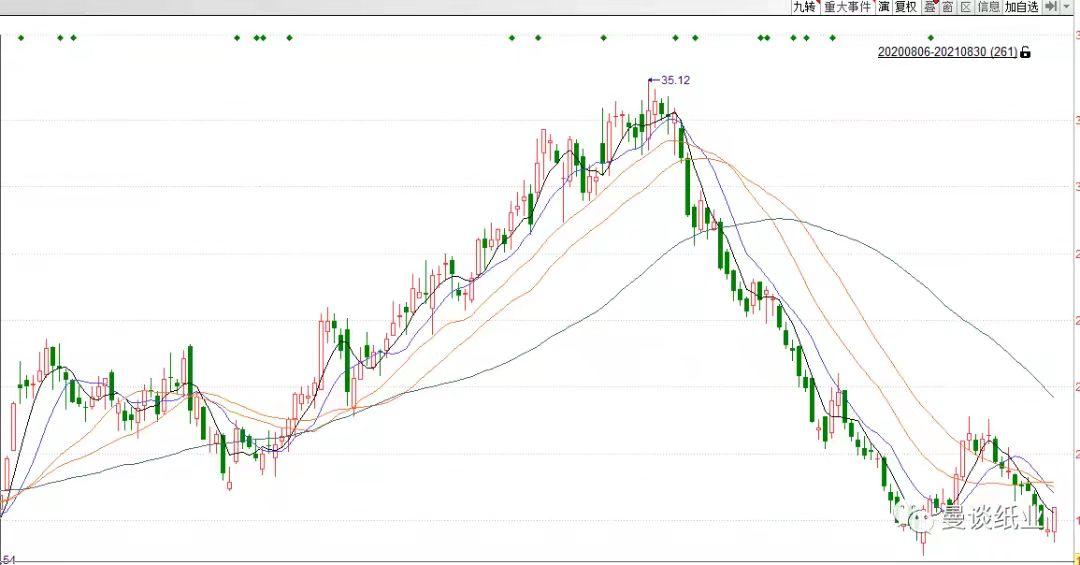
Task: Click 加自选 to add to watchlist
Action: (x=1022, y=7)
